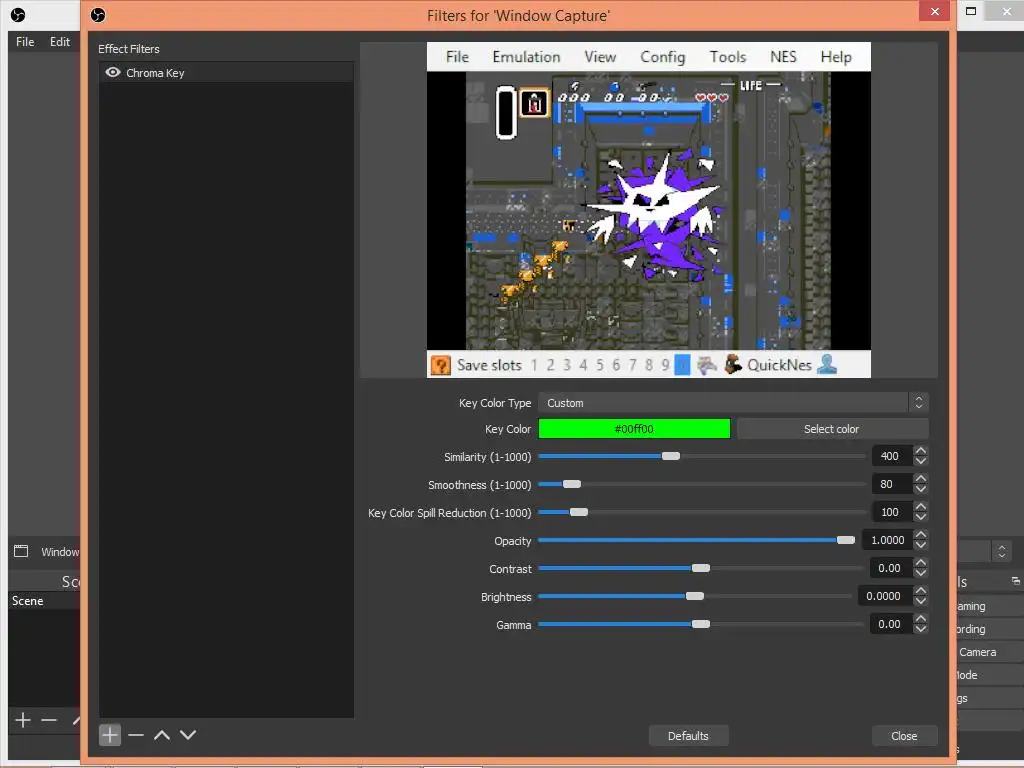
Task: Move filter down with down arrow icon
Action: [188, 735]
